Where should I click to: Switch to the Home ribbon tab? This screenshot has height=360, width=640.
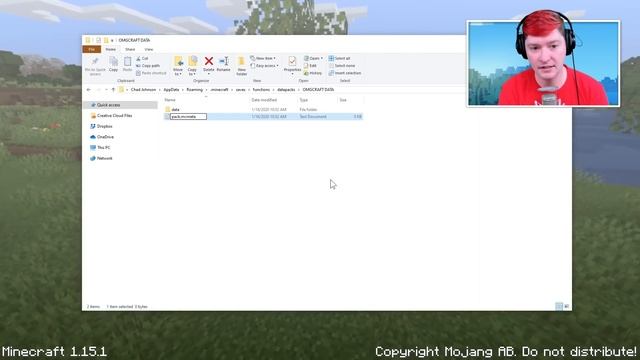111,49
